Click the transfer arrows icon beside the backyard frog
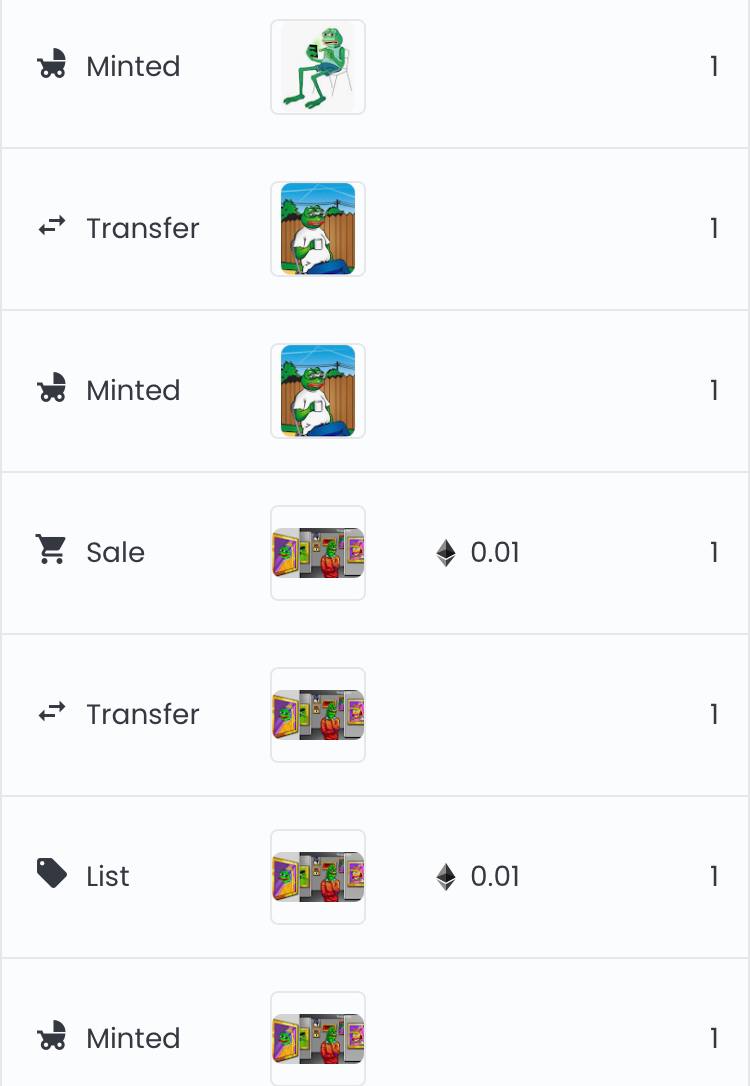The image size is (750, 1086). coord(52,226)
